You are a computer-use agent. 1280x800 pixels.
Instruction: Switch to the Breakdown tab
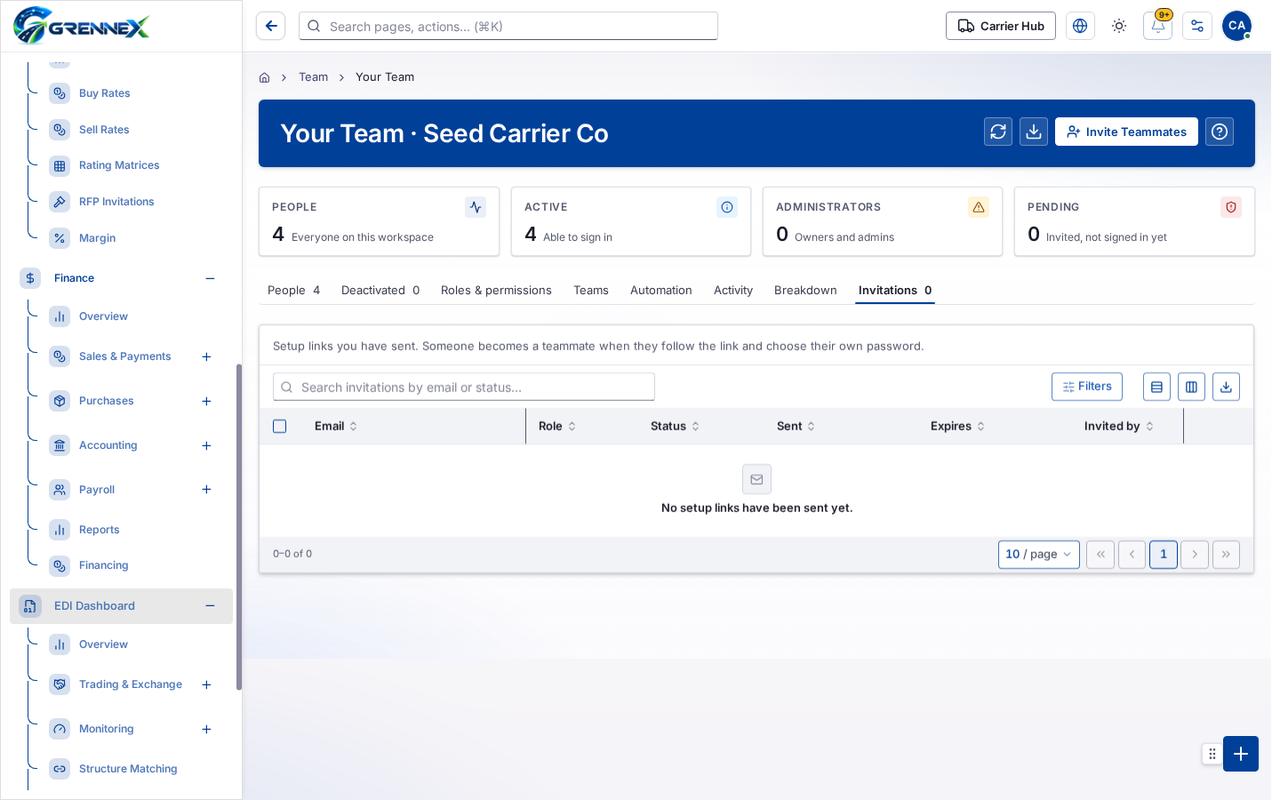pyautogui.click(x=805, y=290)
